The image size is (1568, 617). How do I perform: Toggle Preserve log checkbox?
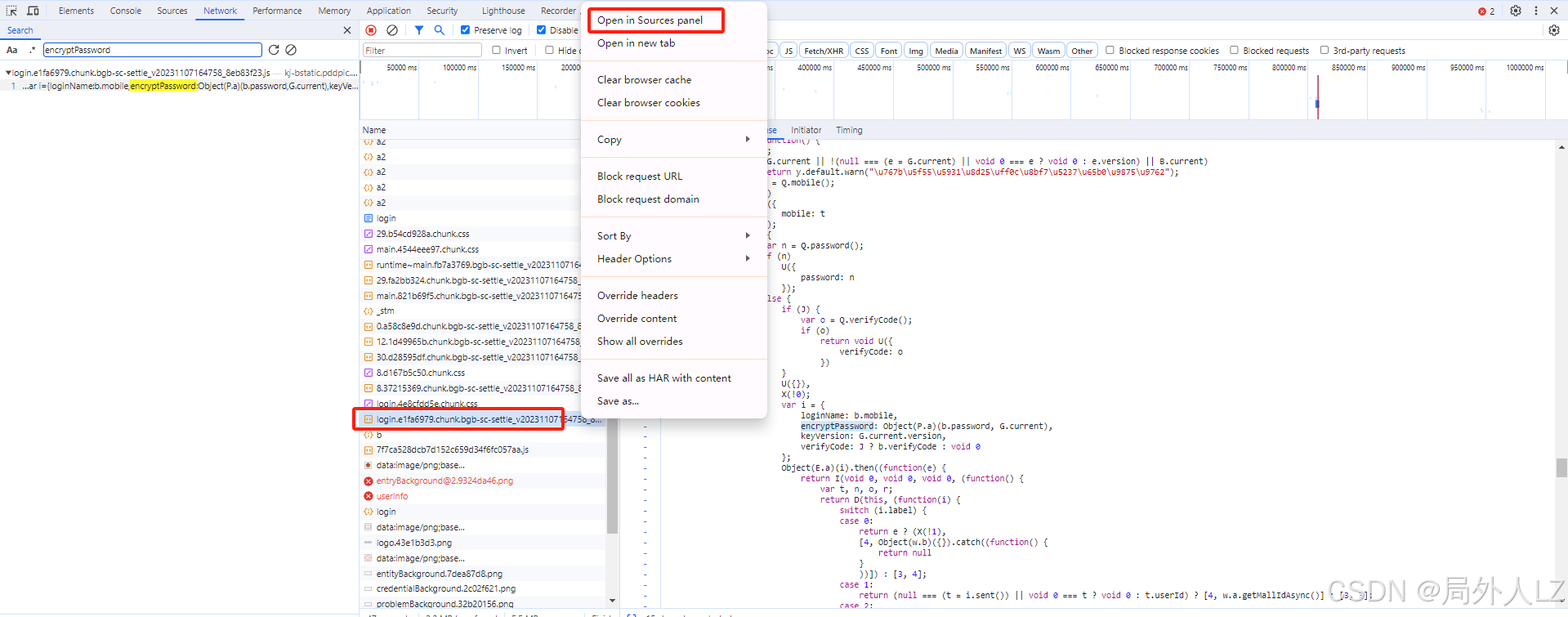pyautogui.click(x=465, y=30)
